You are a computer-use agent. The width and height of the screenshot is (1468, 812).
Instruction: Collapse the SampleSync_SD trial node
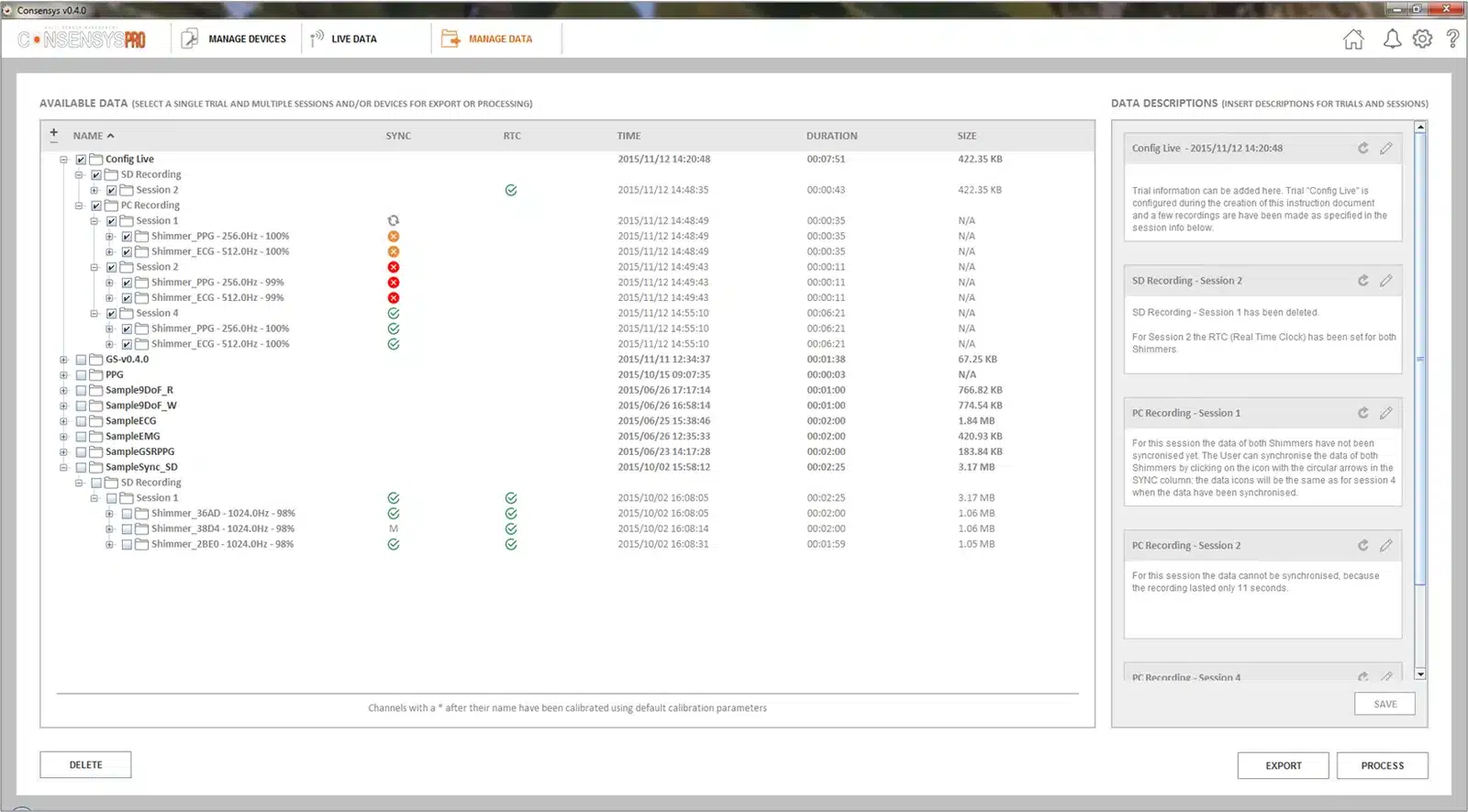click(63, 467)
